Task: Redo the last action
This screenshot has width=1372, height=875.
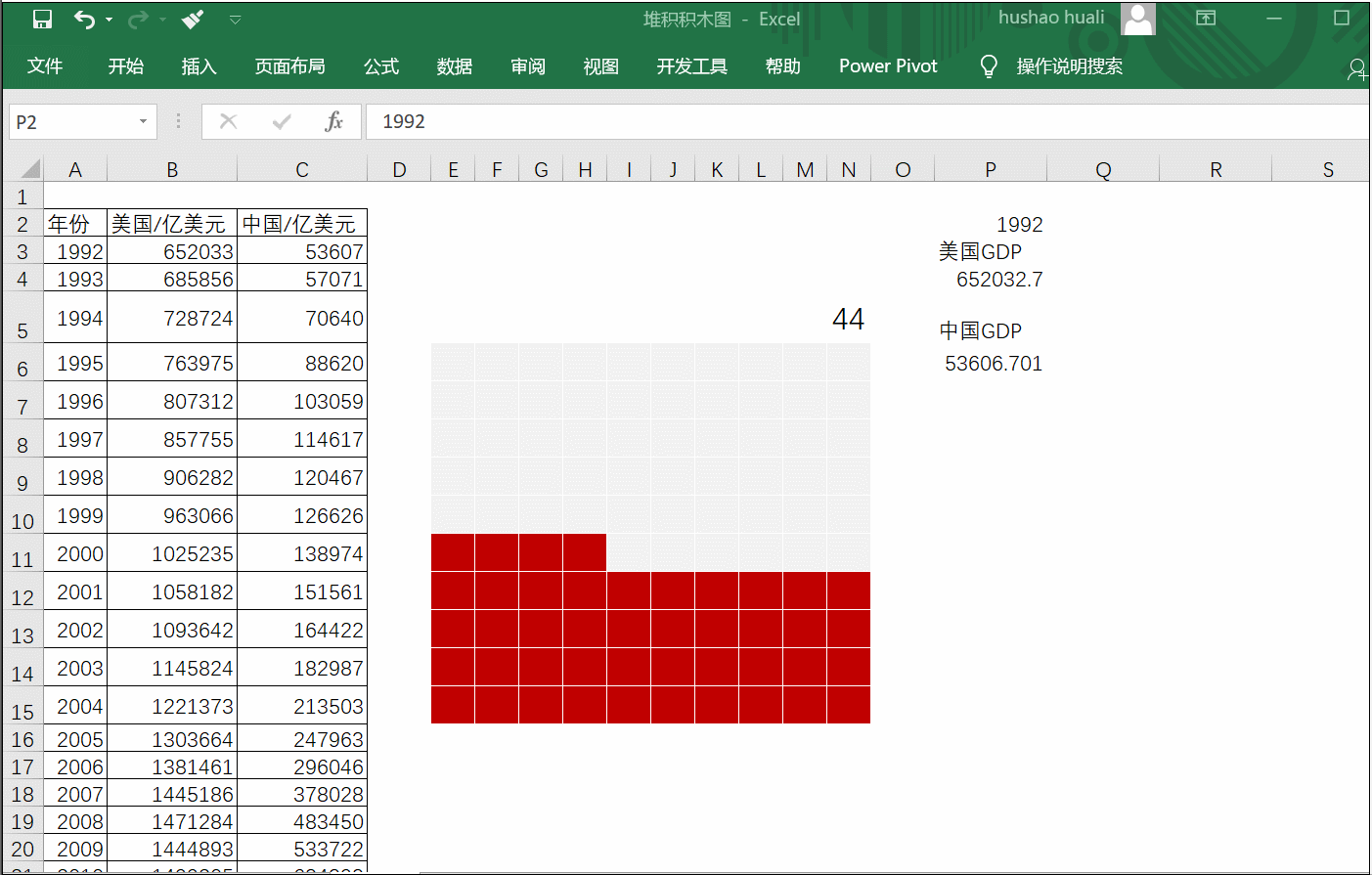Action: click(137, 18)
